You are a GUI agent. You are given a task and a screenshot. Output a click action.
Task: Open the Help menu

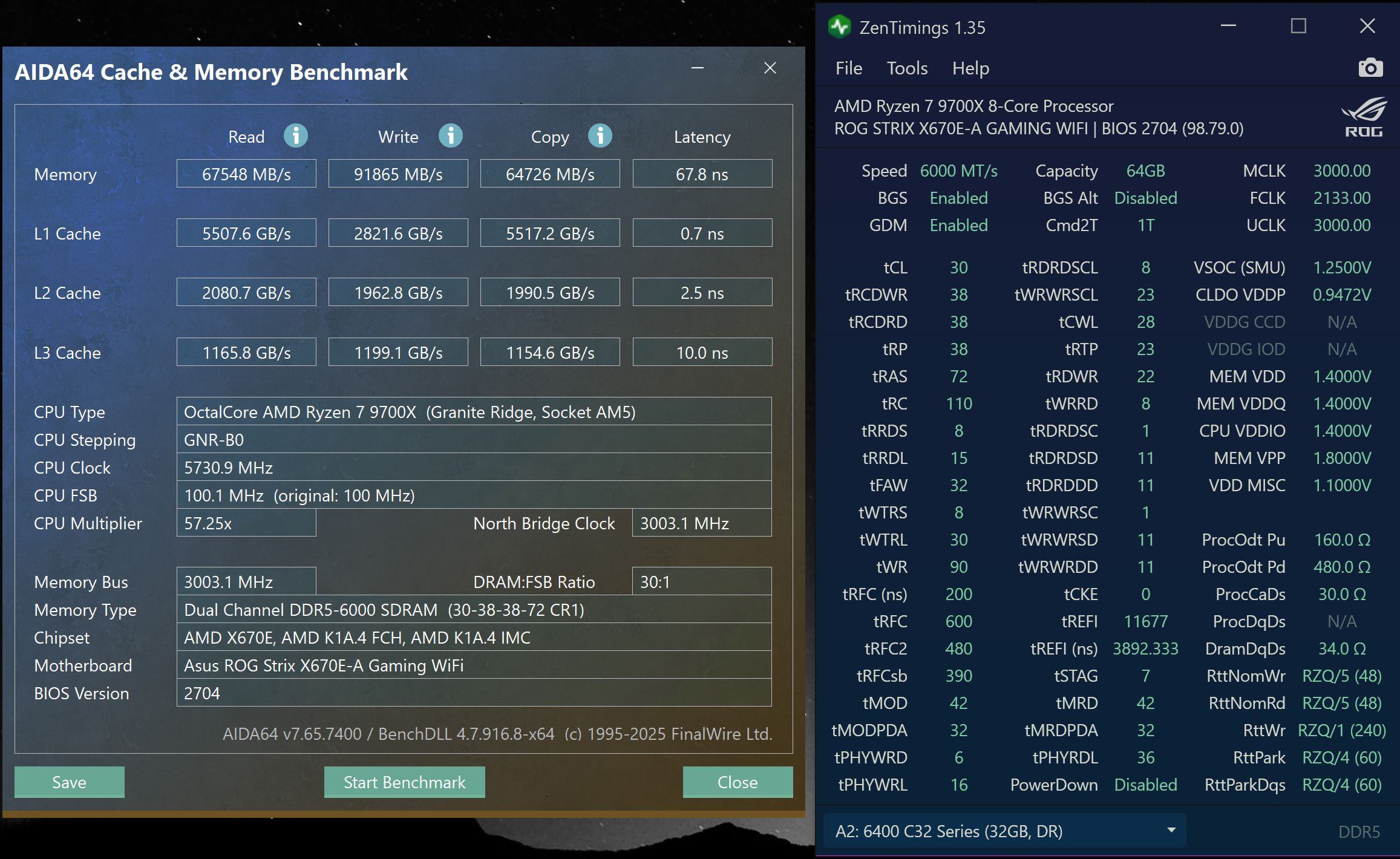(x=970, y=68)
